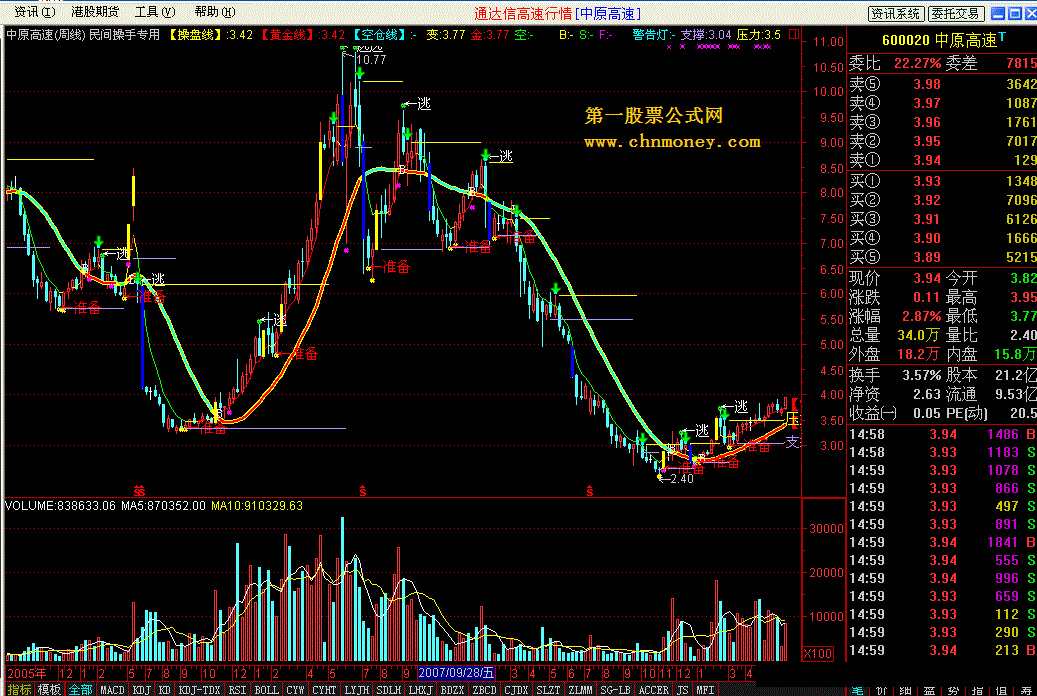Select the 全部 tab
Screen dimensions: 1037x696
pyautogui.click(x=81, y=689)
